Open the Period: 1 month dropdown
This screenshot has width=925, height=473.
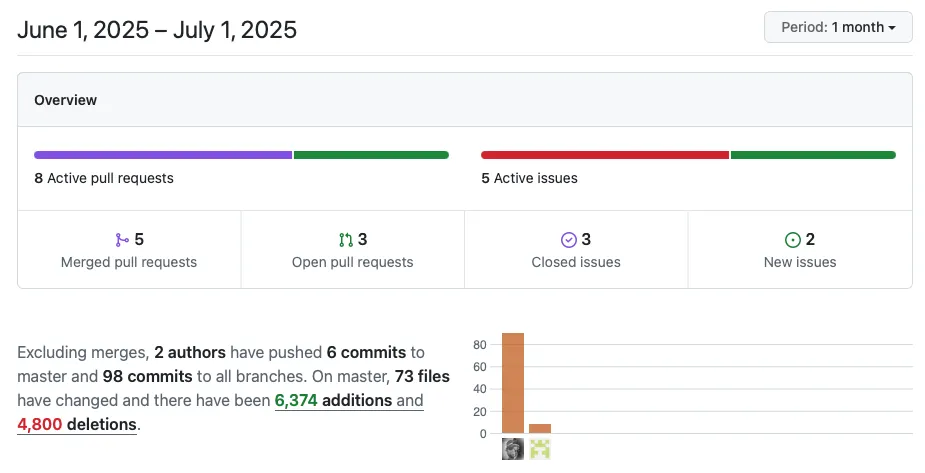pyautogui.click(x=838, y=27)
